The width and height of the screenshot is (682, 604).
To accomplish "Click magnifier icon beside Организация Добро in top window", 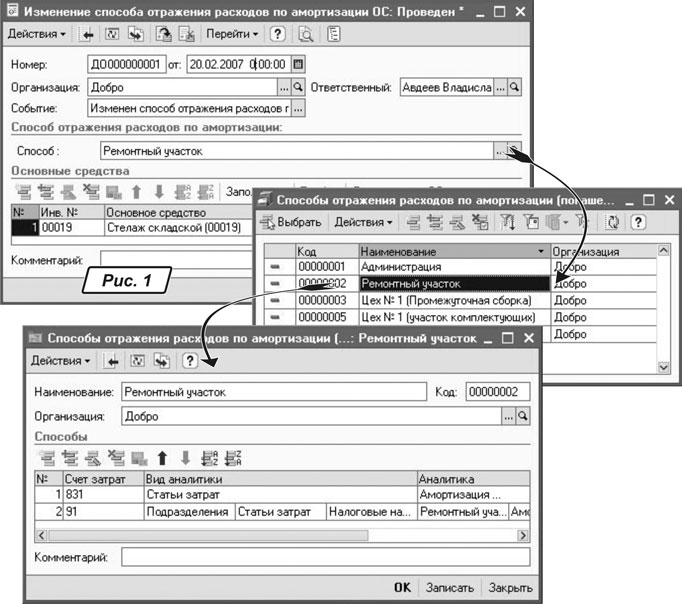I will click(x=297, y=87).
